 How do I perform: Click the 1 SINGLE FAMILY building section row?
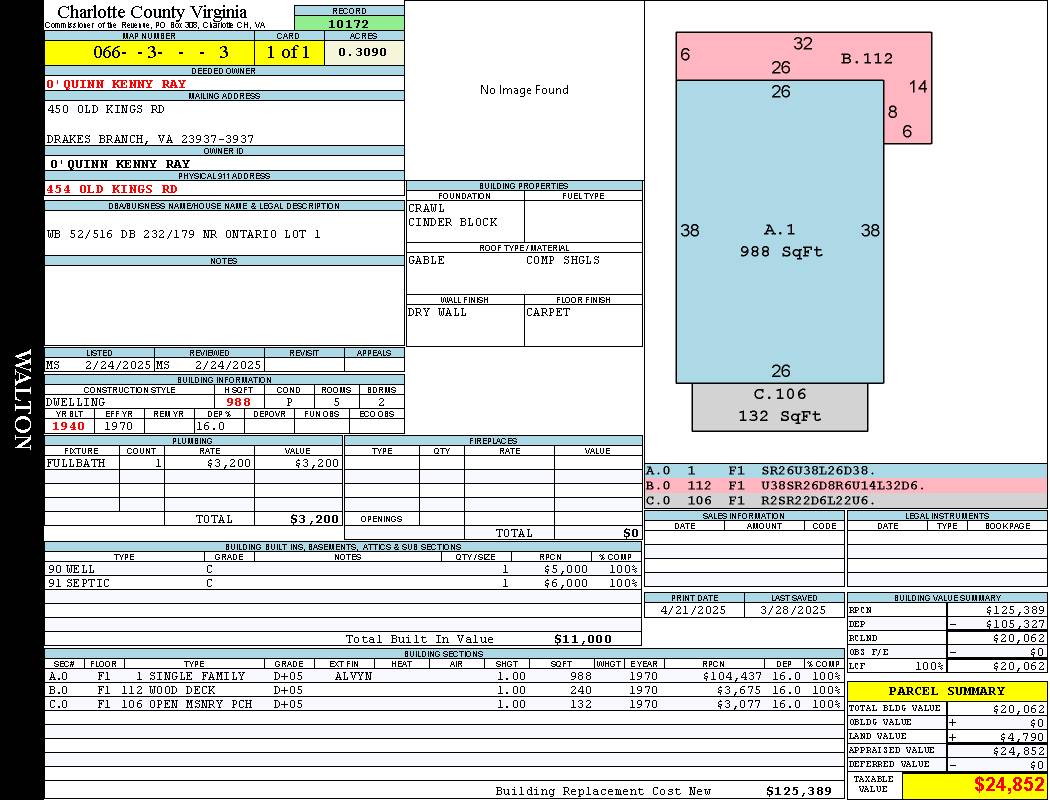(440, 676)
